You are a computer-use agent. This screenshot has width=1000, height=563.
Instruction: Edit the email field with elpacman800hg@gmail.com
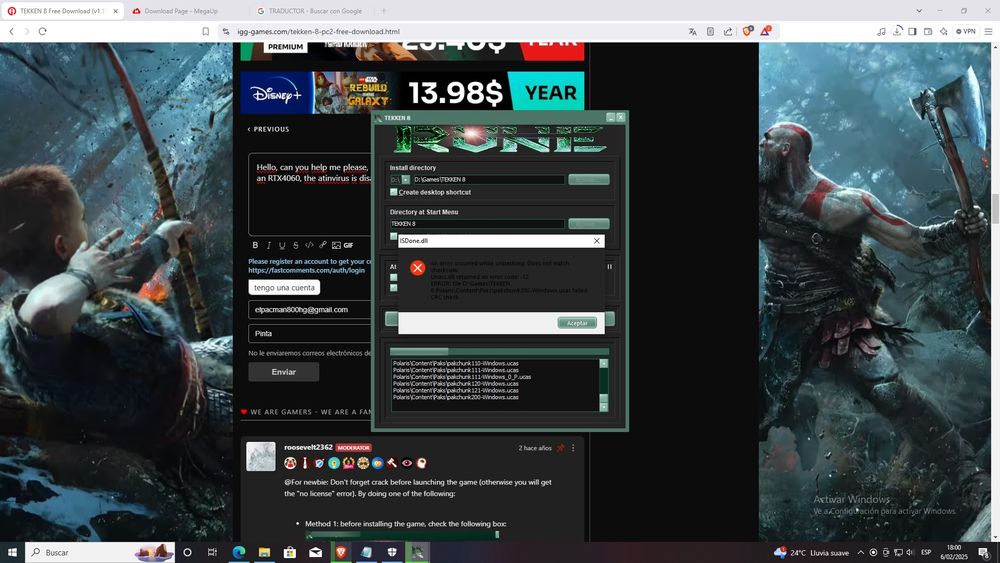click(311, 310)
